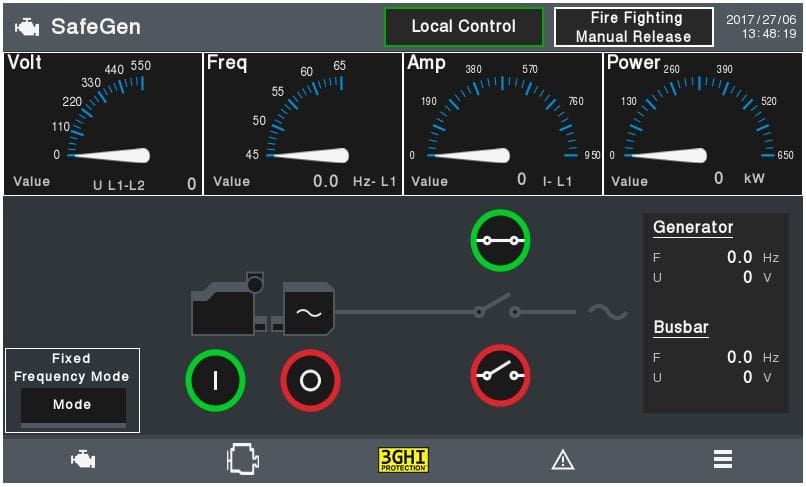Click the kW unit label

pos(754,178)
